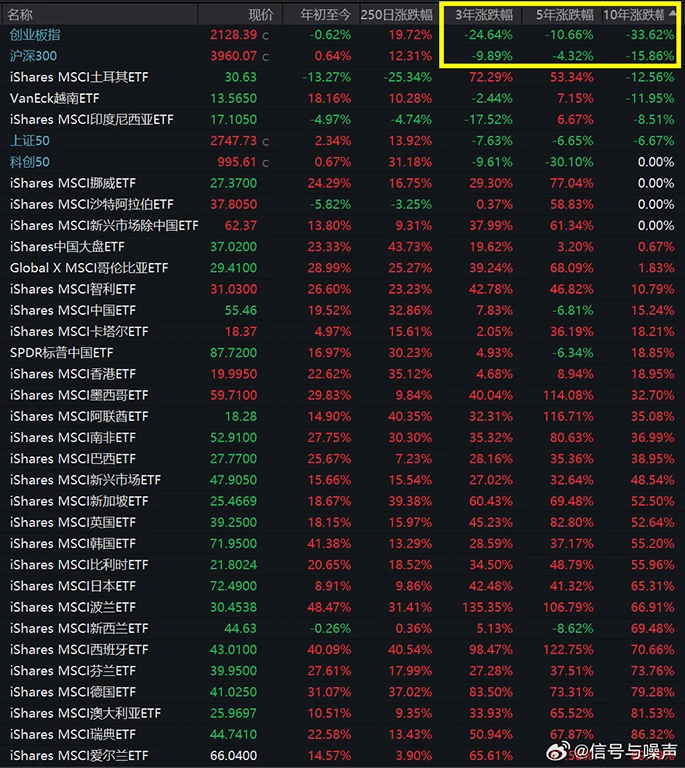Open the 沪深300 index link
Screen dimensions: 685x768
[x=33, y=56]
